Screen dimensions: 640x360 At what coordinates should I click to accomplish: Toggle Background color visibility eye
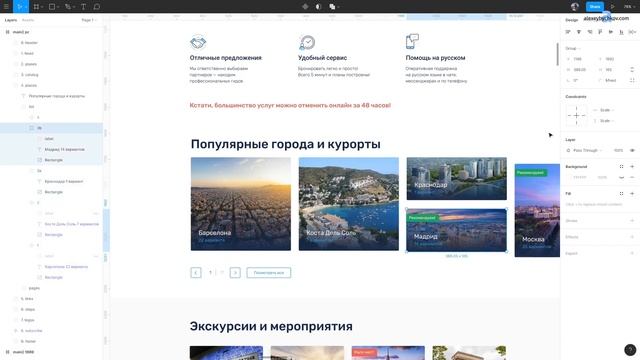coord(621,178)
